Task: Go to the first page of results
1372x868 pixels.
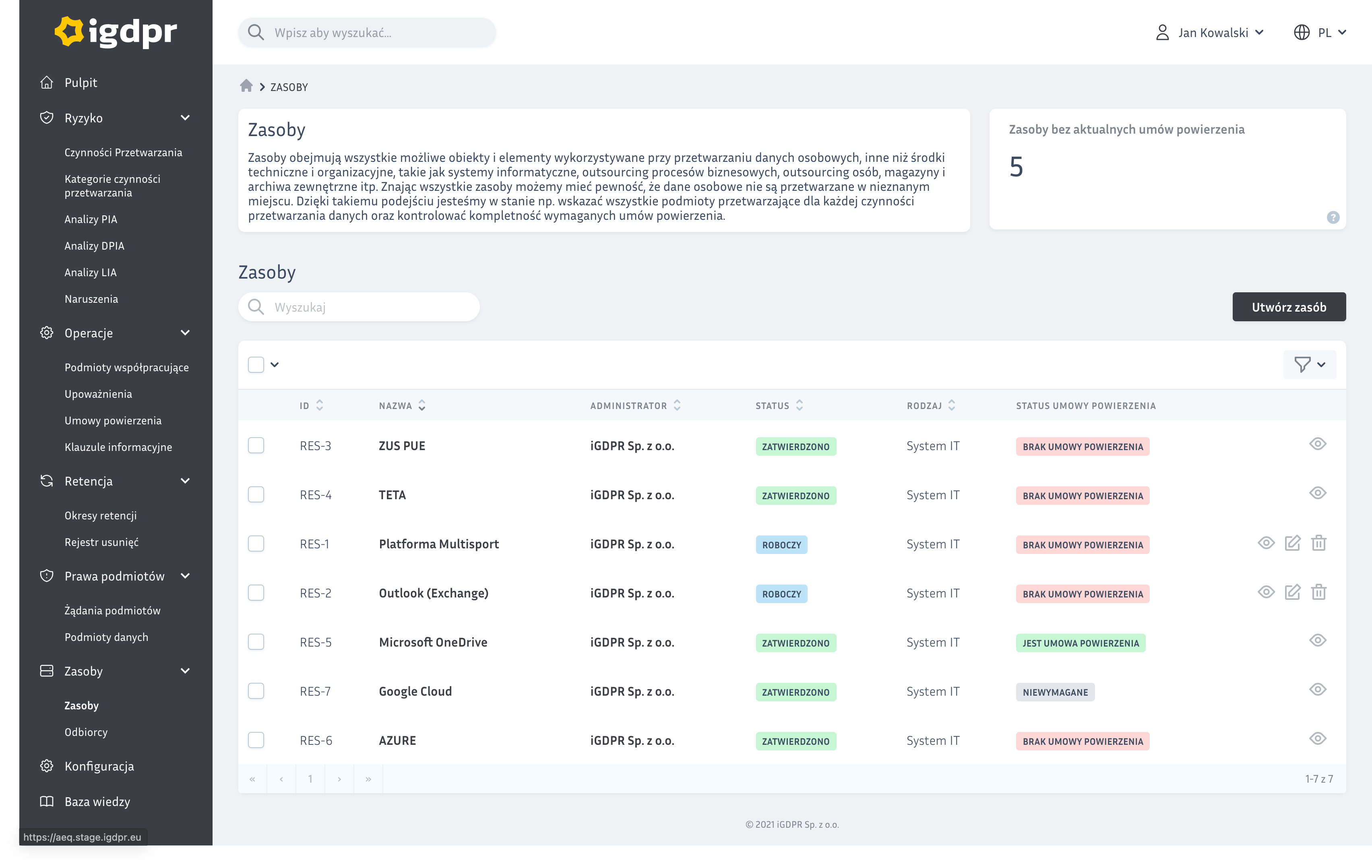Action: [252, 779]
